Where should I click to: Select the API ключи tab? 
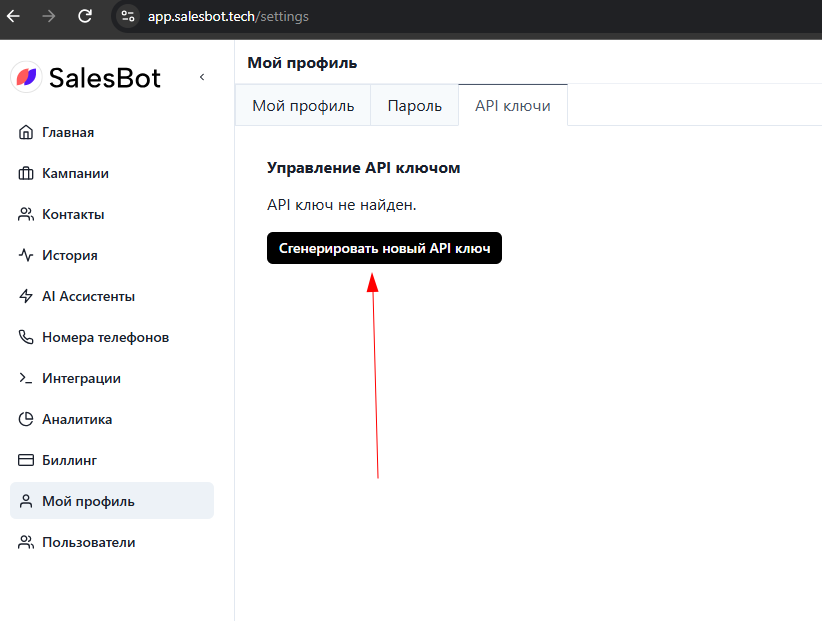513,105
